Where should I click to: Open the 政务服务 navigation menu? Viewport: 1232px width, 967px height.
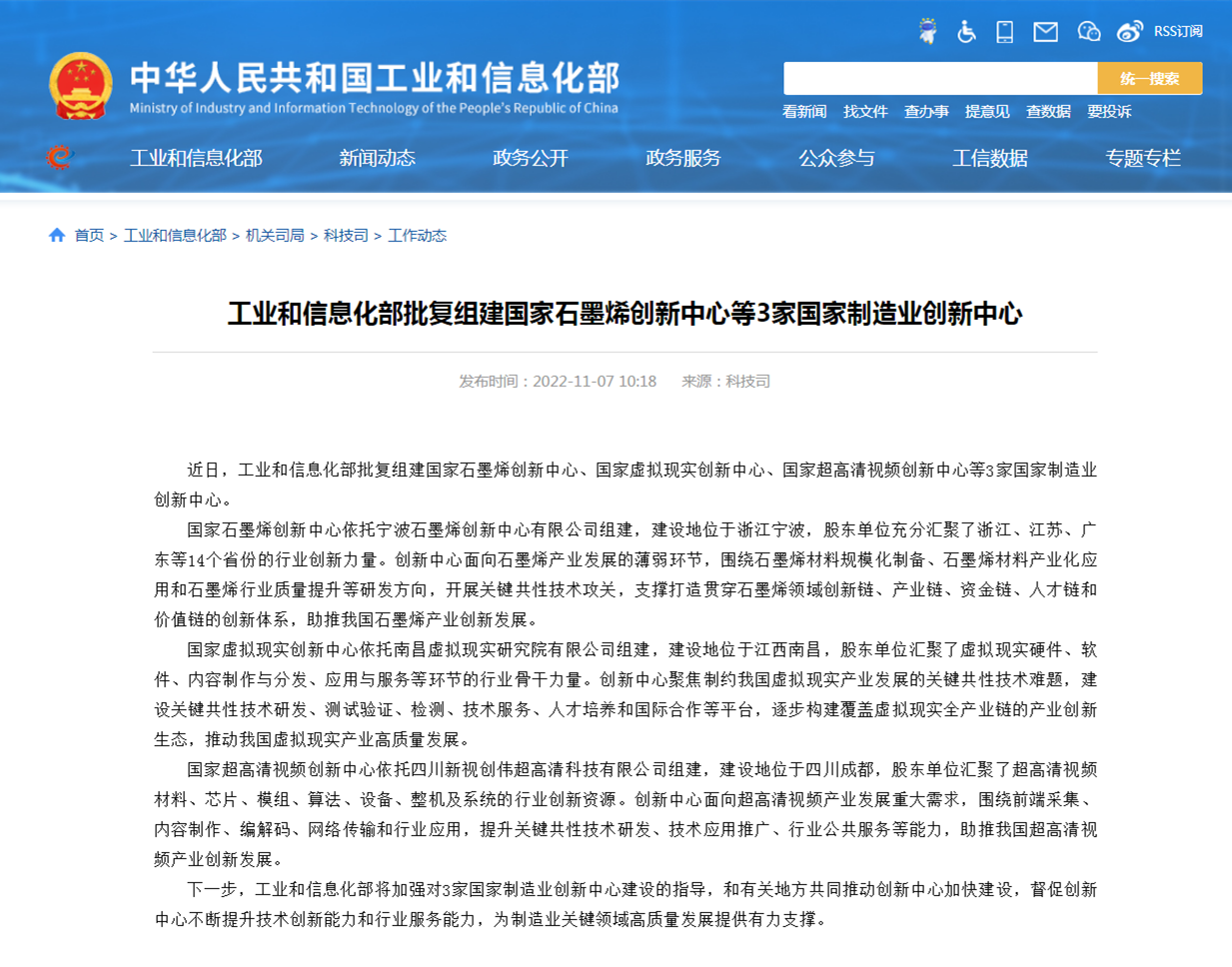click(683, 158)
